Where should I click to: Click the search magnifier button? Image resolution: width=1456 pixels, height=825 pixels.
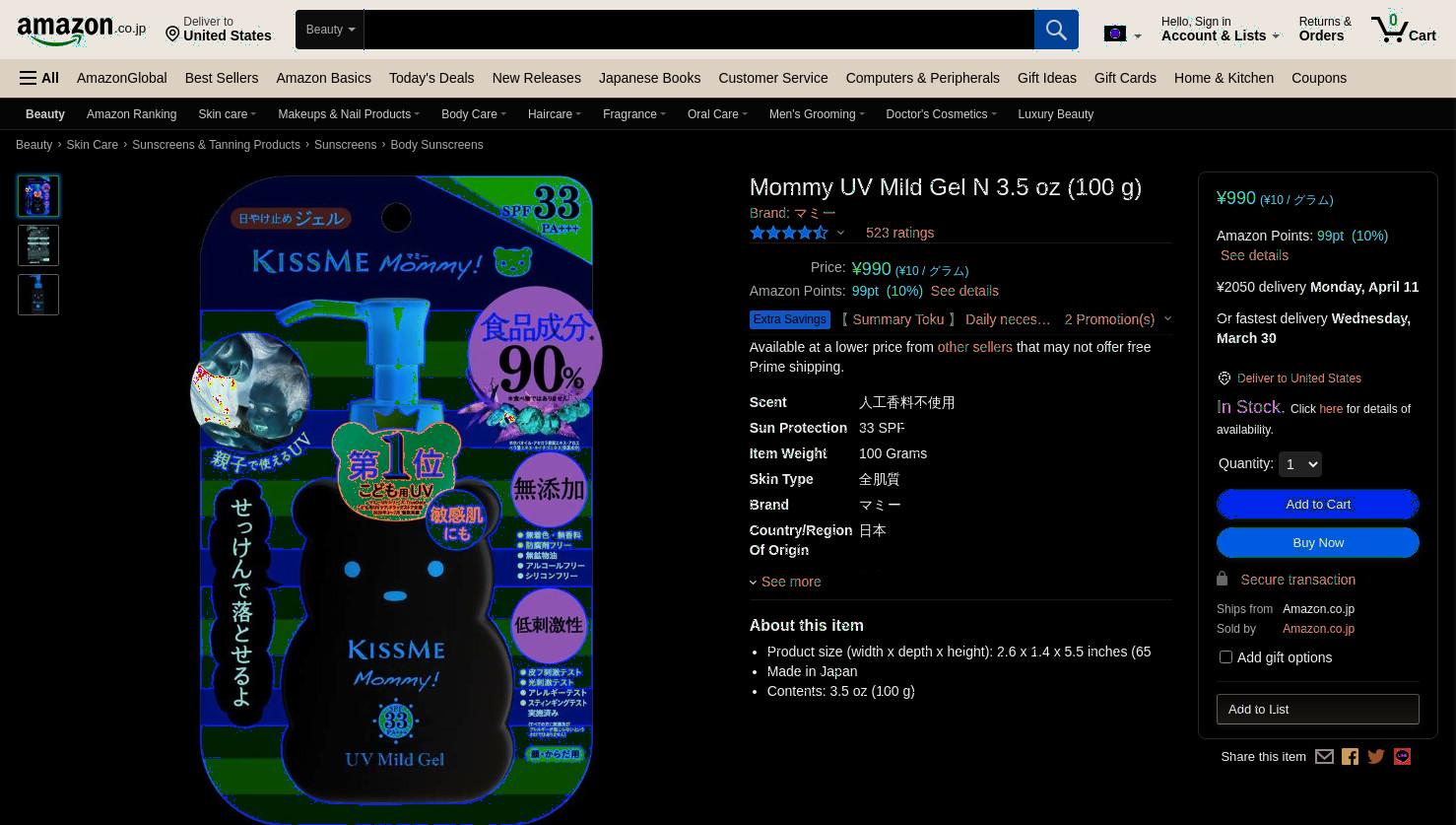click(x=1056, y=30)
